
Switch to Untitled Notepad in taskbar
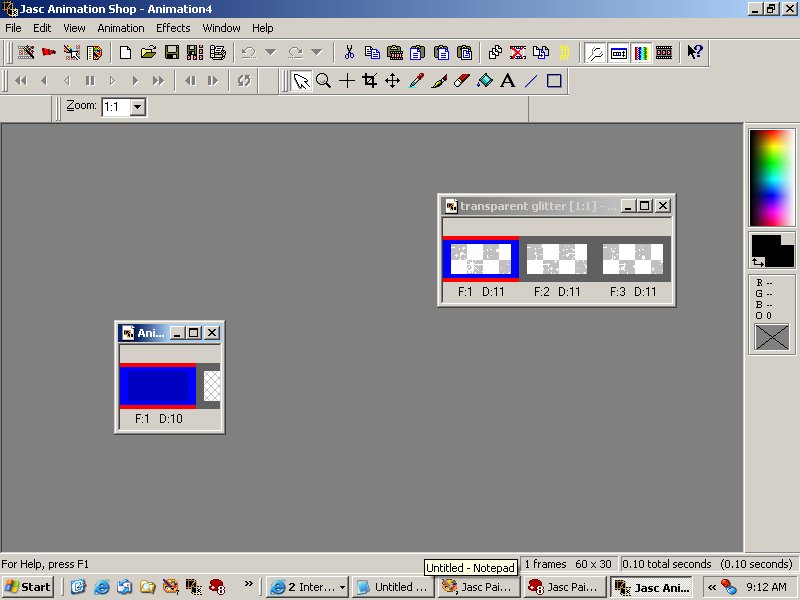point(392,587)
